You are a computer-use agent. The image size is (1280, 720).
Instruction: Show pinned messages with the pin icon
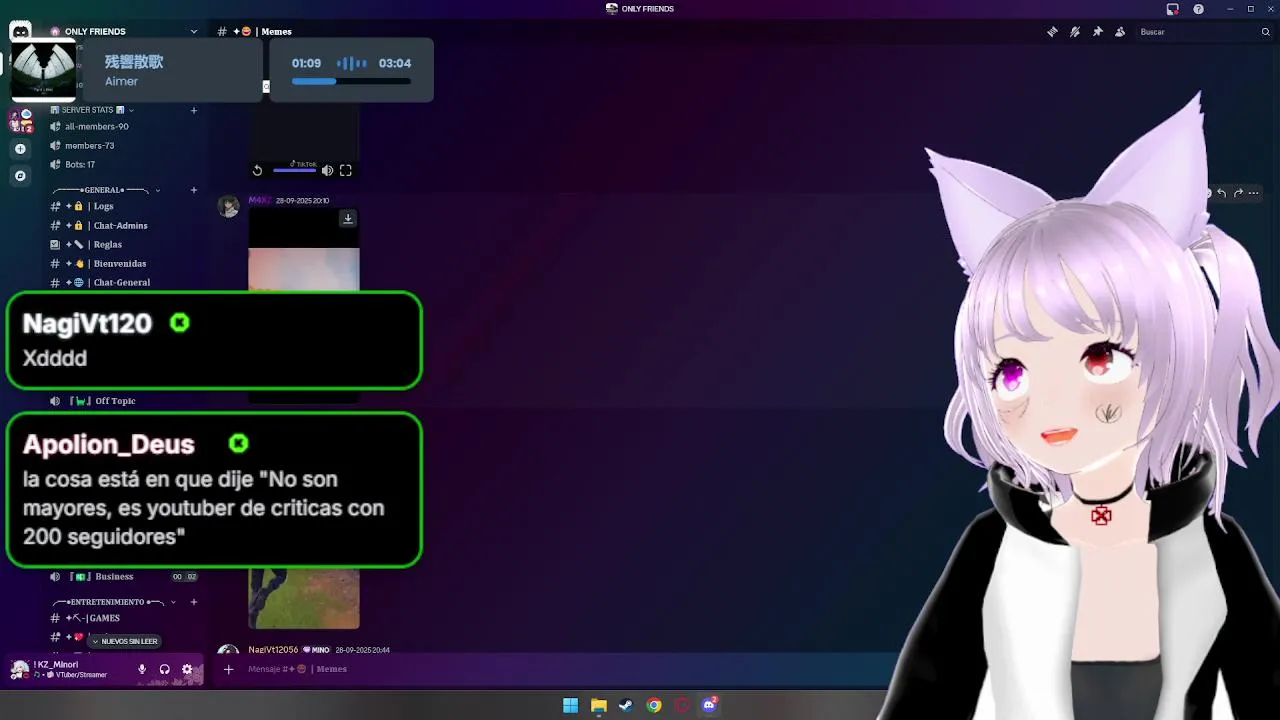point(1097,32)
